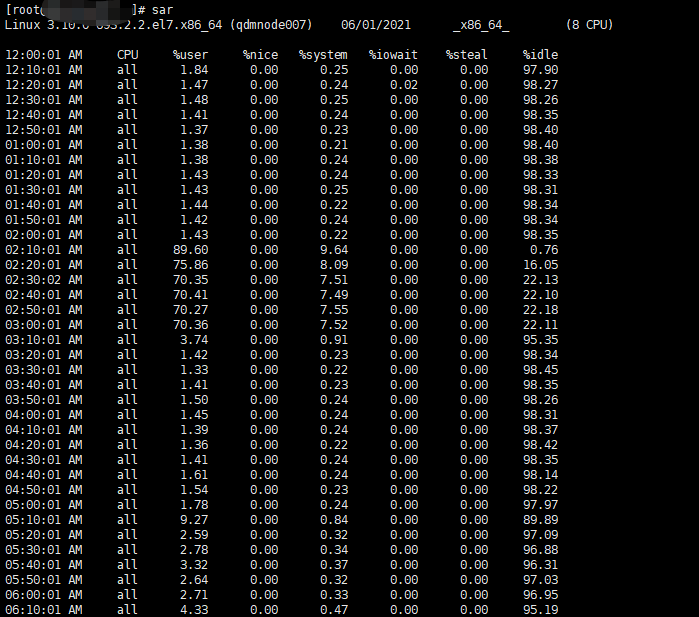Click timestamp 12:10:01 AM
699x617 pixels.
(44, 70)
